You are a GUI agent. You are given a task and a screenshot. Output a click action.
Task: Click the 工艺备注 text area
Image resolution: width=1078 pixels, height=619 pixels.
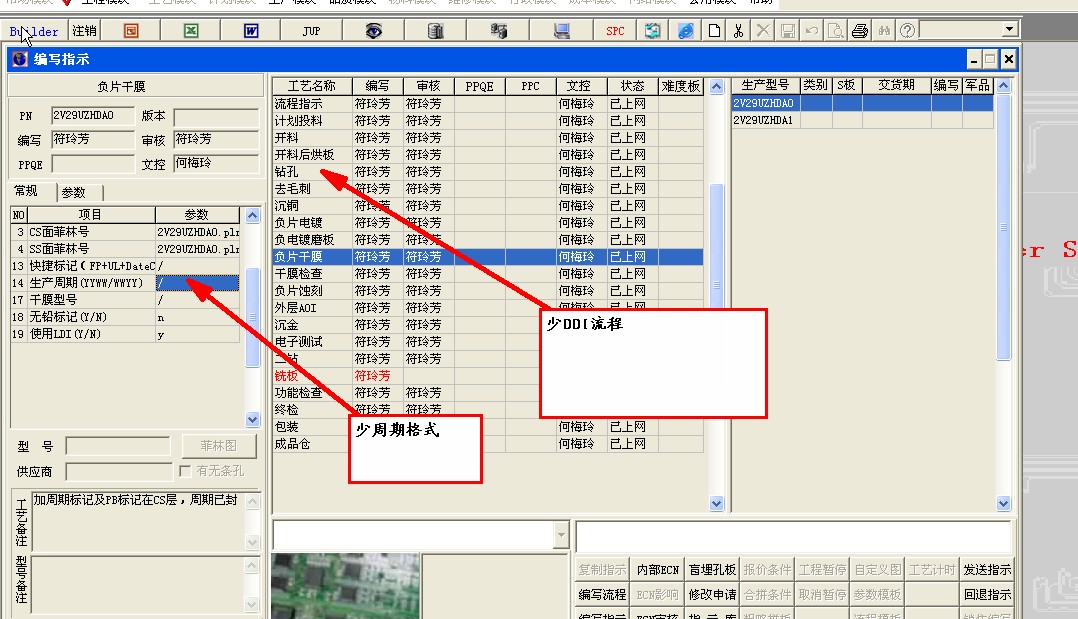tap(139, 520)
